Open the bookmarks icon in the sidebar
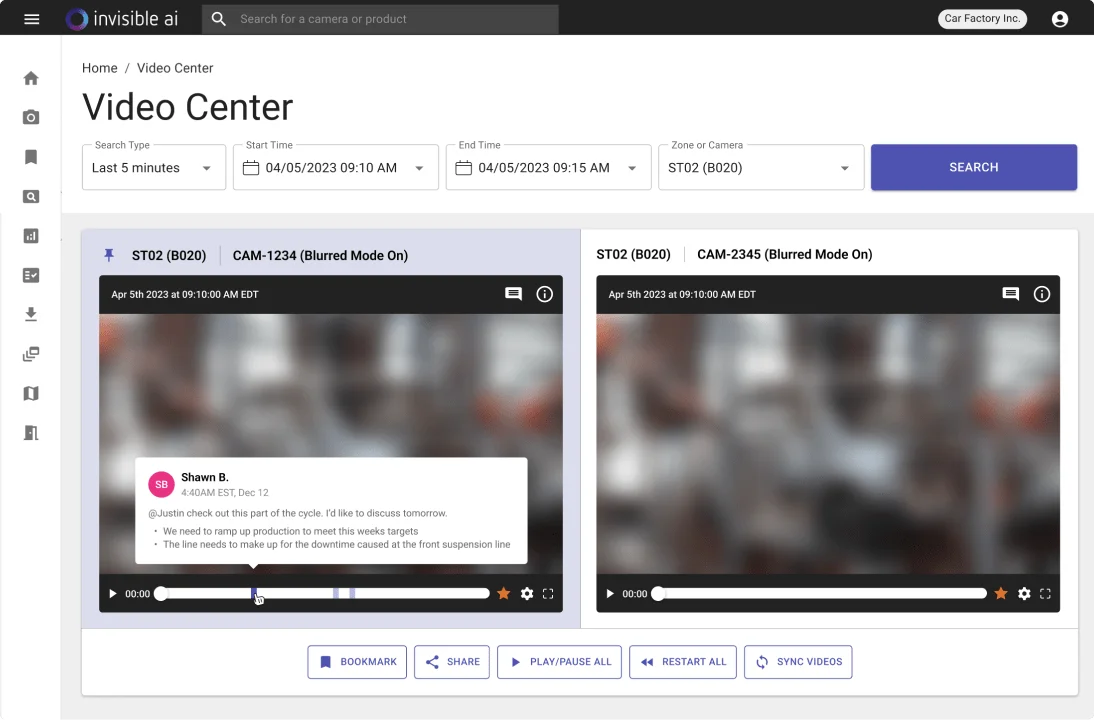Image resolution: width=1094 pixels, height=720 pixels. [x=30, y=156]
